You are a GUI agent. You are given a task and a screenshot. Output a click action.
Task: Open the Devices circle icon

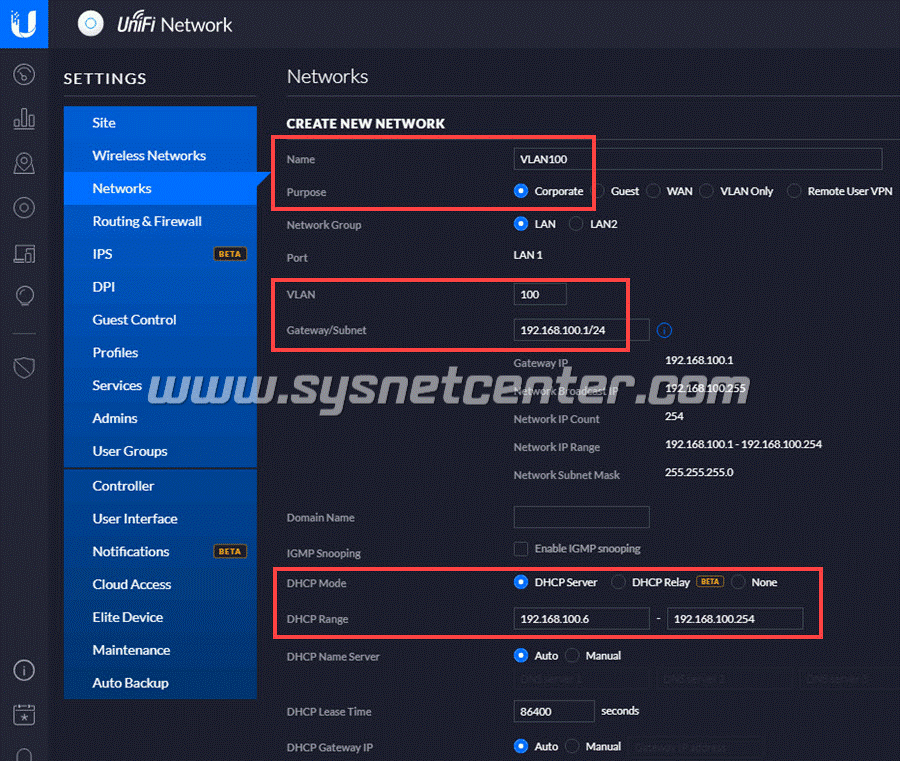tap(24, 208)
